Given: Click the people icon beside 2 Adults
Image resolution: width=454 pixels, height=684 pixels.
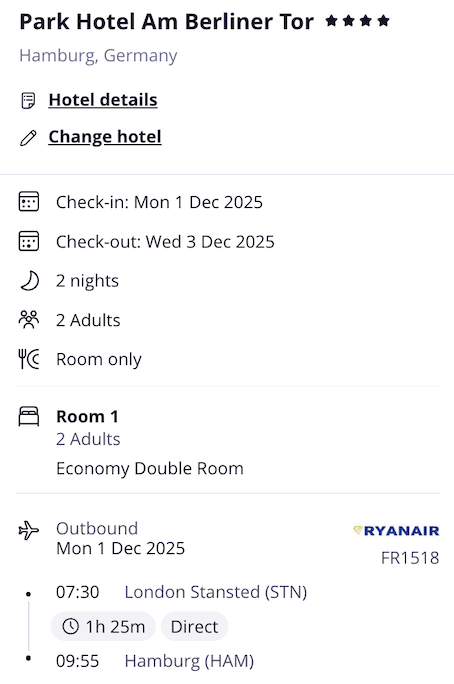Looking at the screenshot, I should tap(29, 319).
